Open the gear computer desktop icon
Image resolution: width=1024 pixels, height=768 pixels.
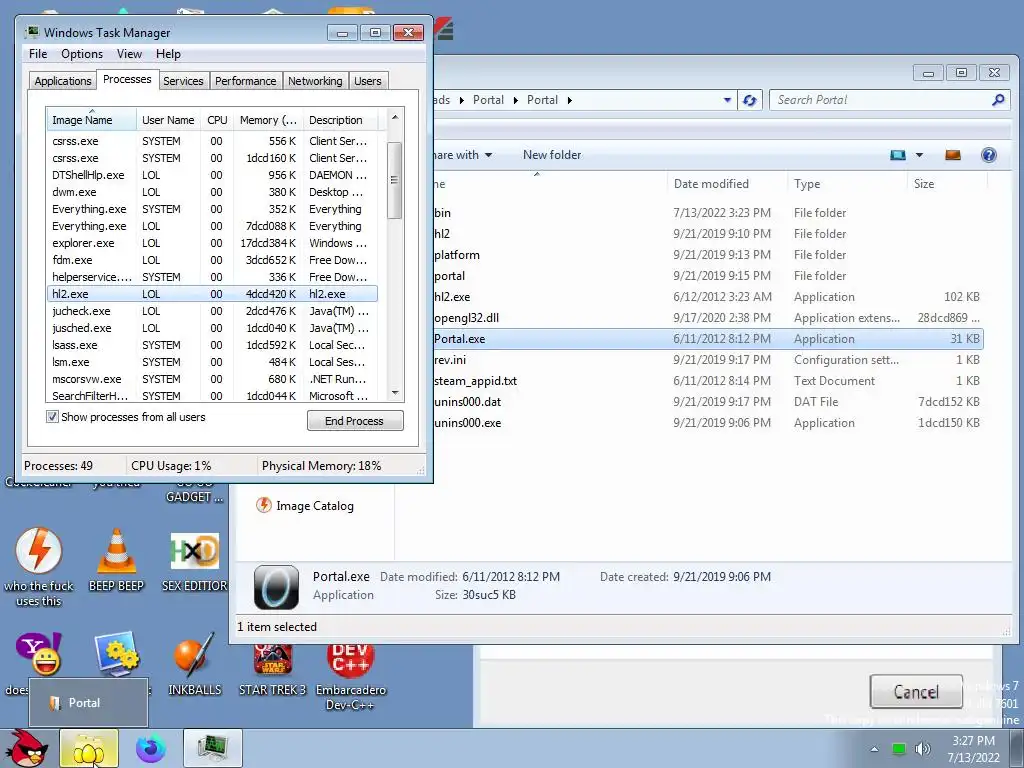pos(116,654)
